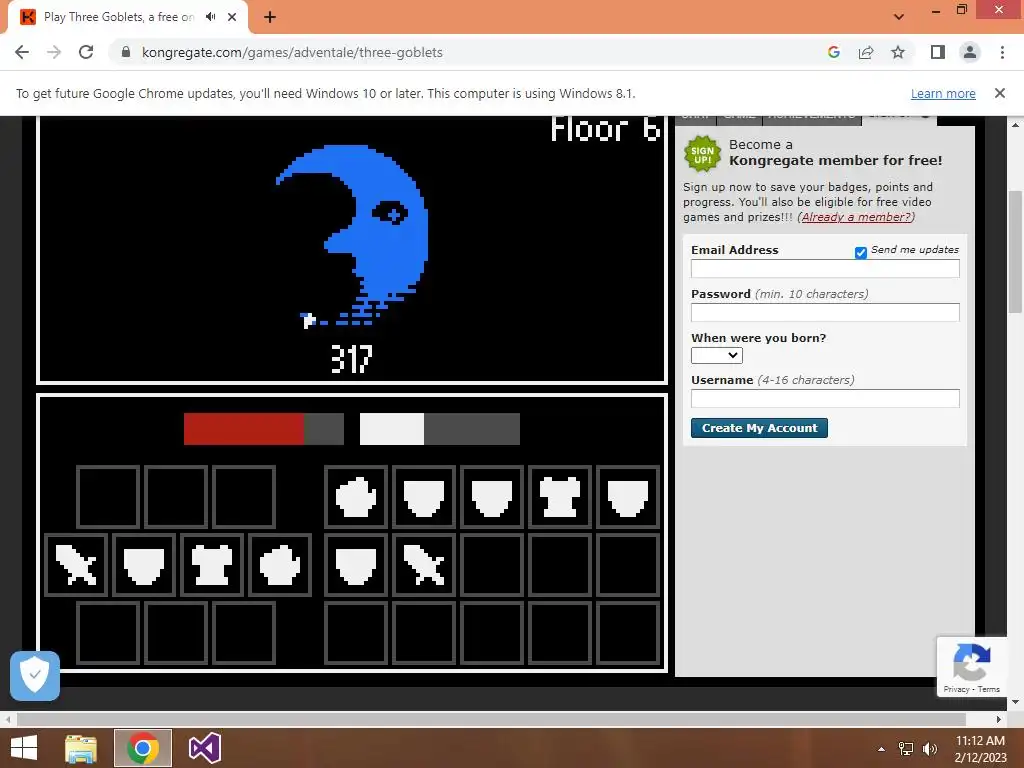Viewport: 1024px width, 768px height.
Task: Share this page
Action: click(866, 52)
